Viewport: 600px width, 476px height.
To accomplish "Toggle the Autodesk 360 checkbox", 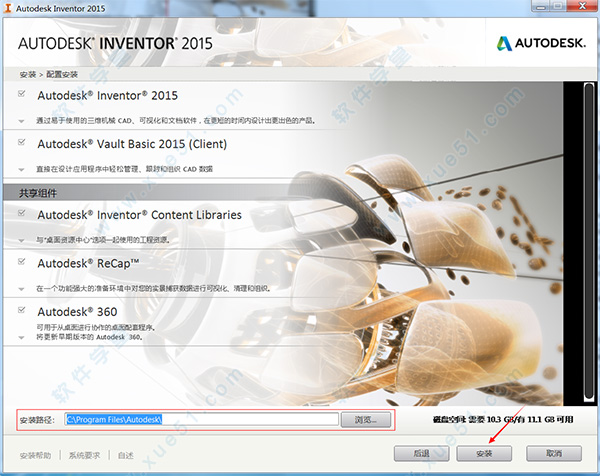I will pyautogui.click(x=22, y=310).
